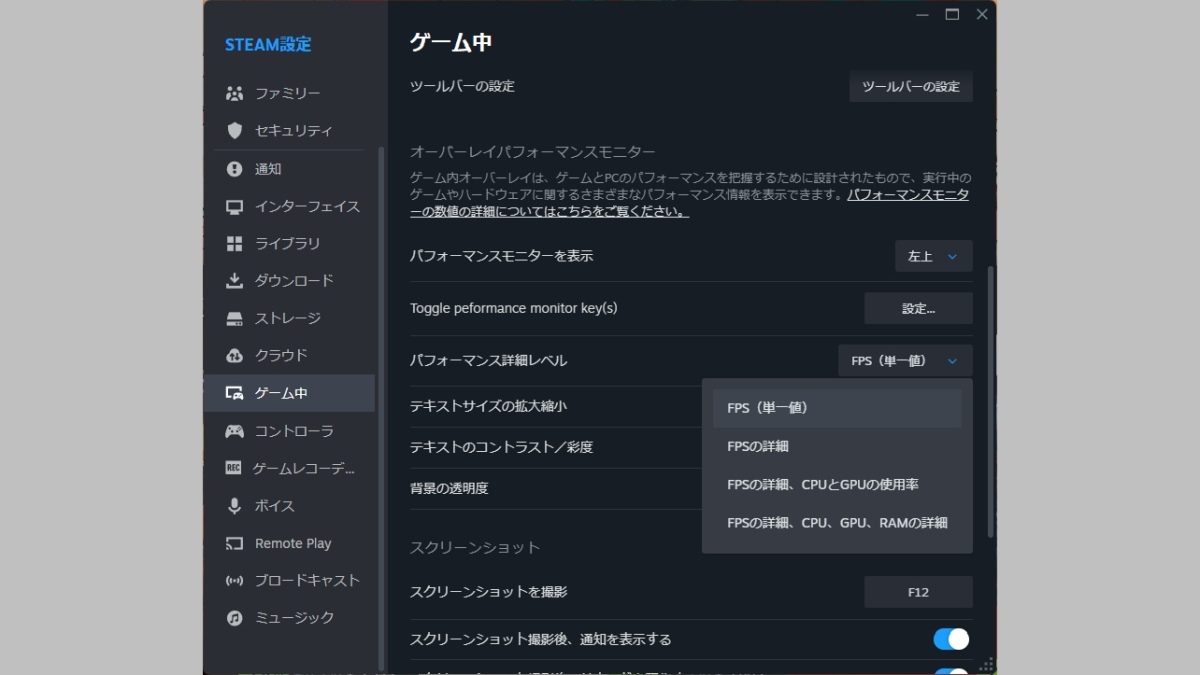The height and width of the screenshot is (675, 1200).
Task: Open ストレージ settings
Action: click(x=289, y=319)
